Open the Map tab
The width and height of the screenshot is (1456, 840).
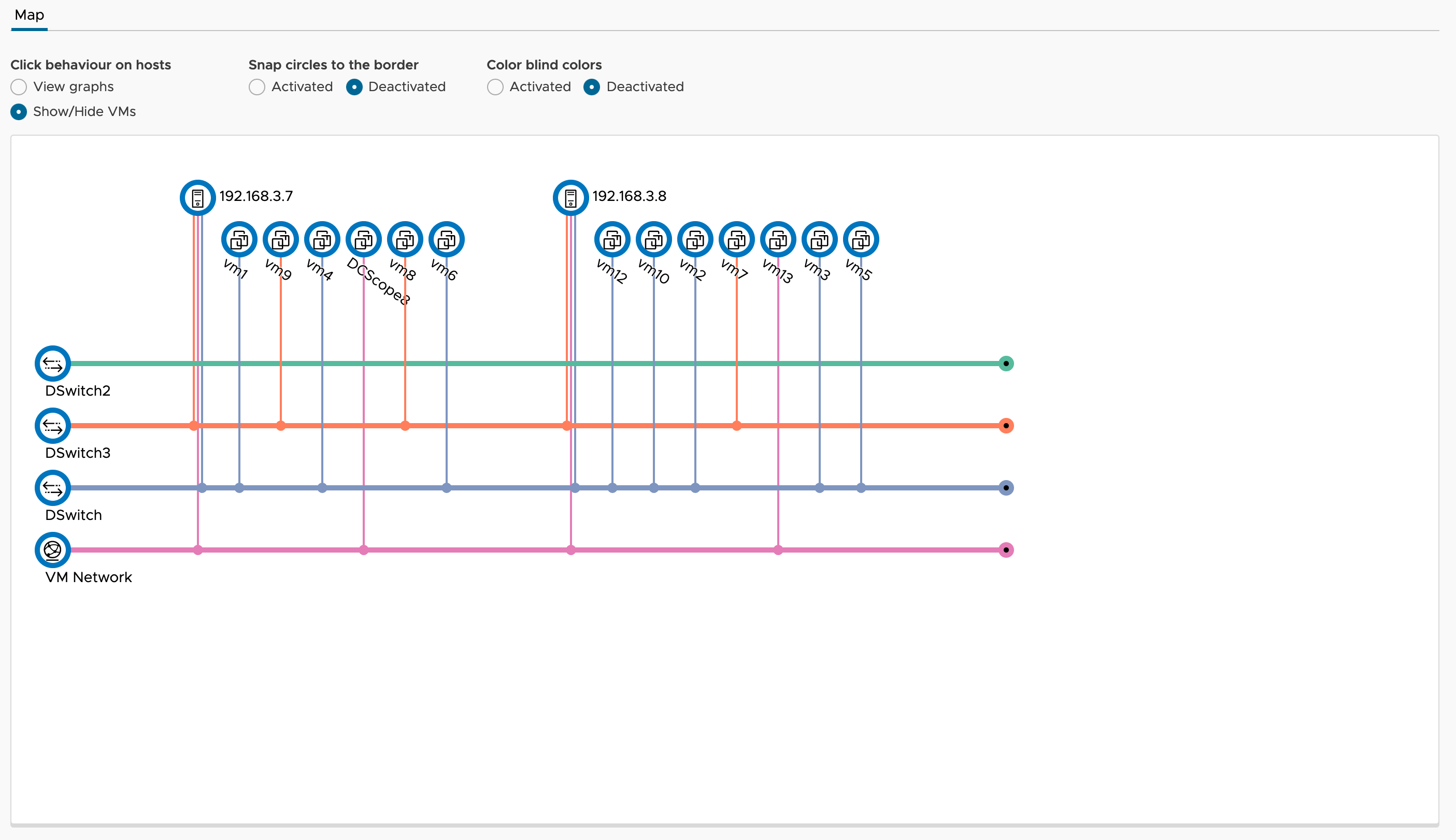30,15
